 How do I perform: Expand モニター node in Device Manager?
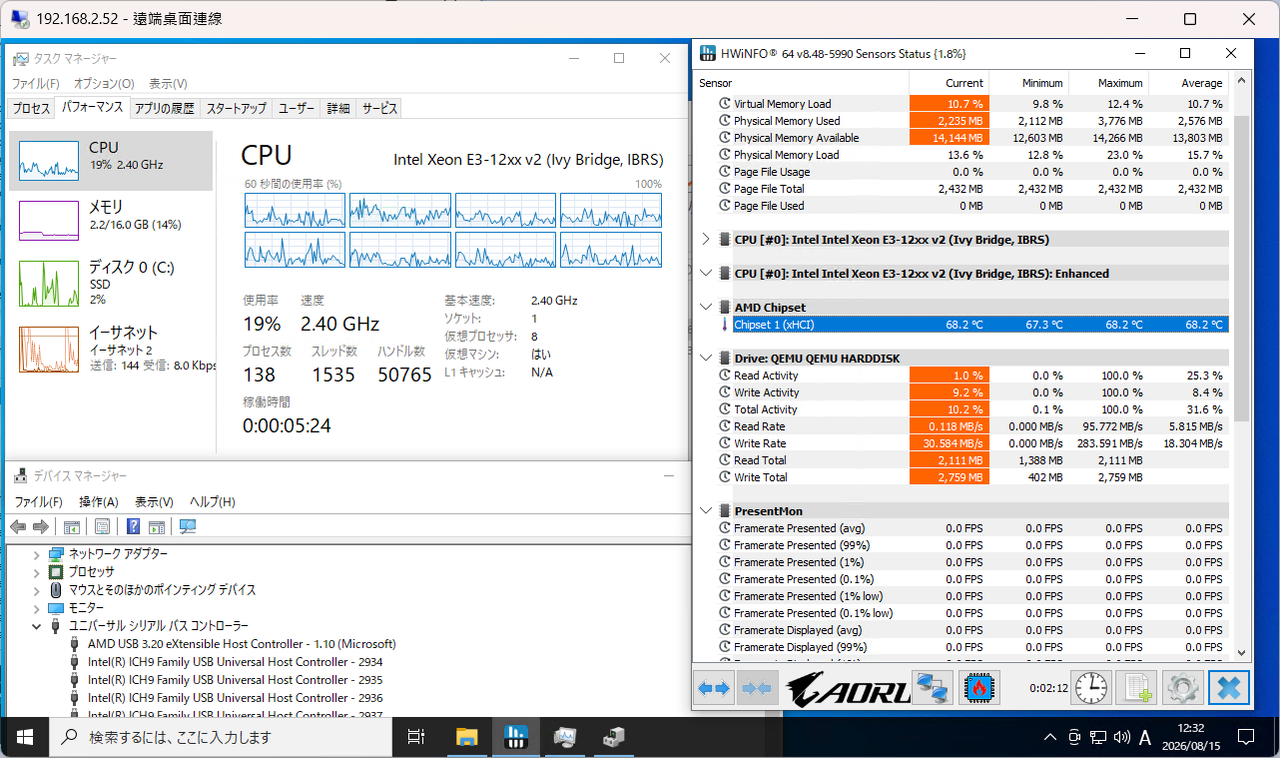pyautogui.click(x=37, y=608)
